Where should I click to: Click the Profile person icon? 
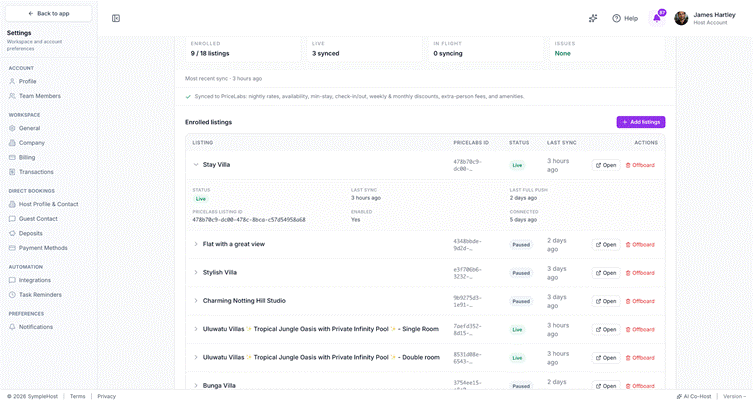(12, 81)
